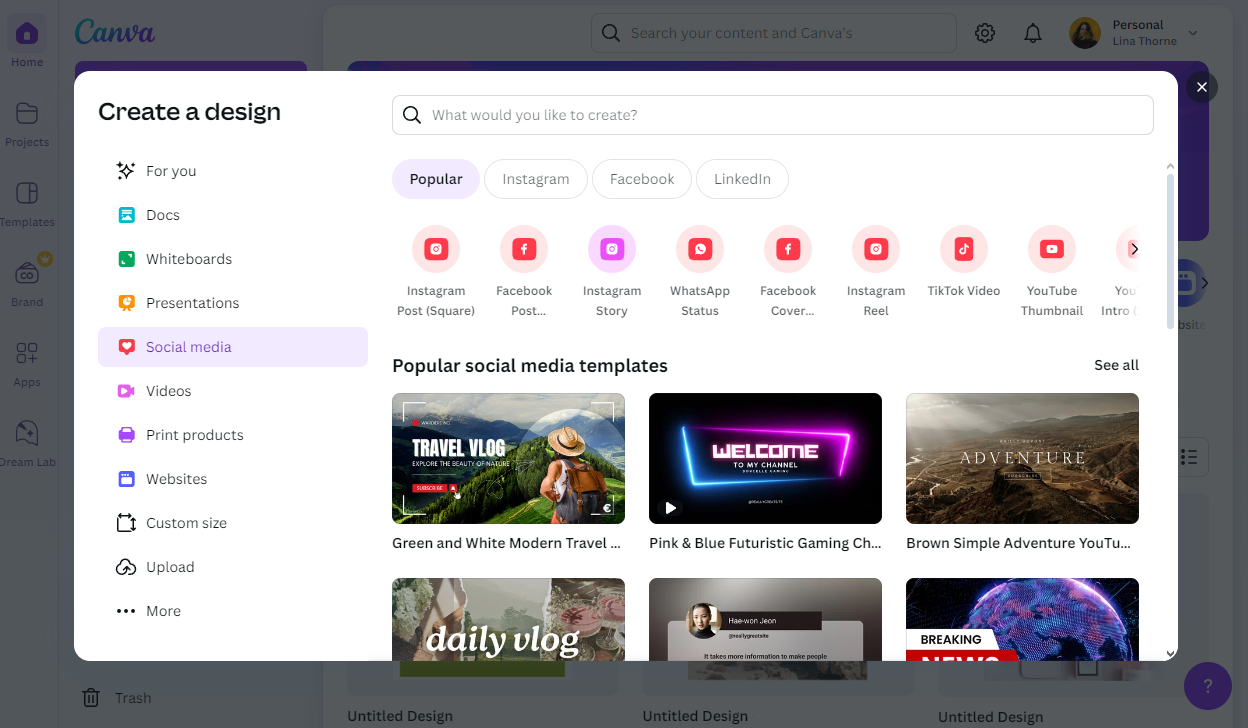Click See all templates link

point(1116,365)
